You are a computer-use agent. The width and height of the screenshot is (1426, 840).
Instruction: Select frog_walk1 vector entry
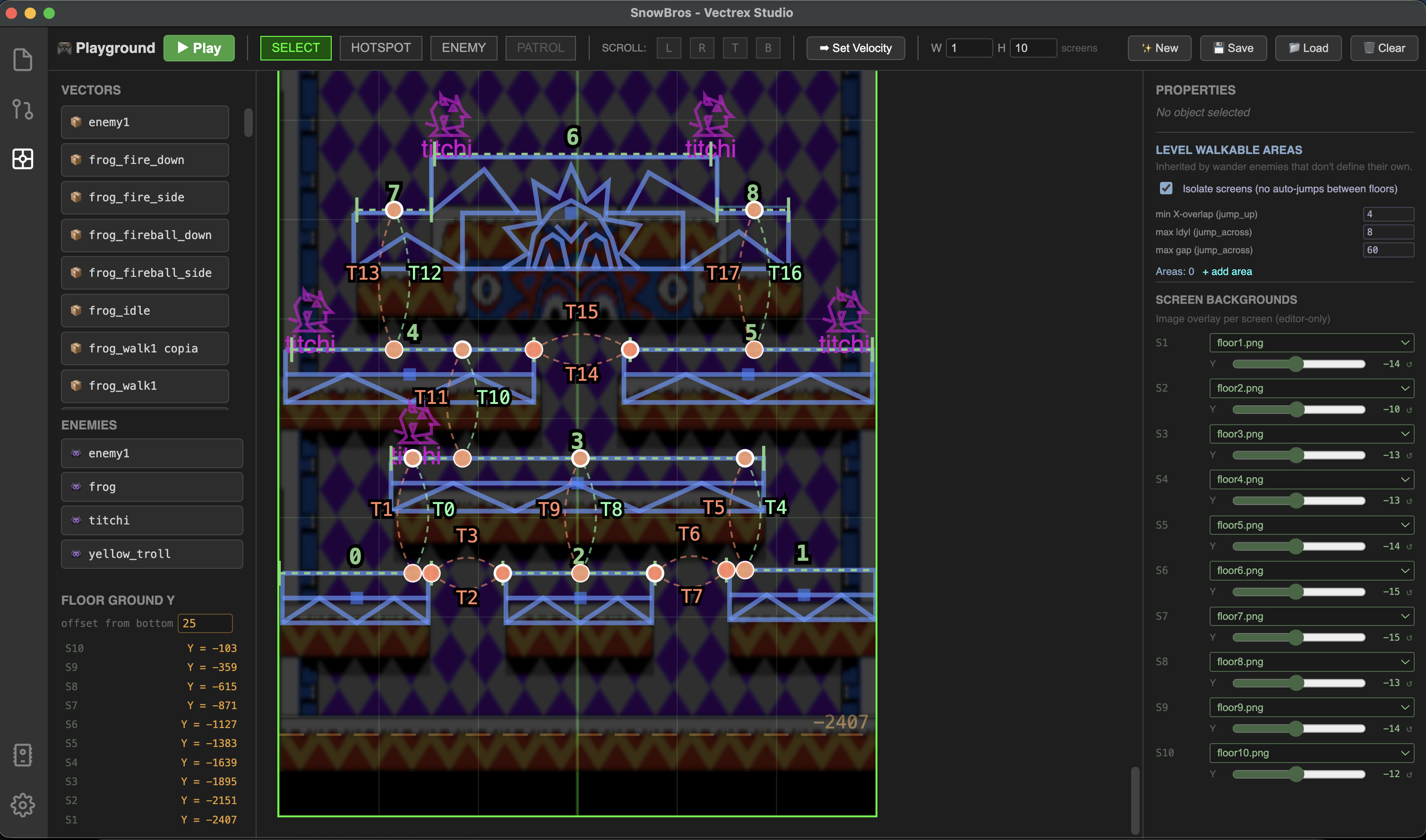(x=145, y=386)
